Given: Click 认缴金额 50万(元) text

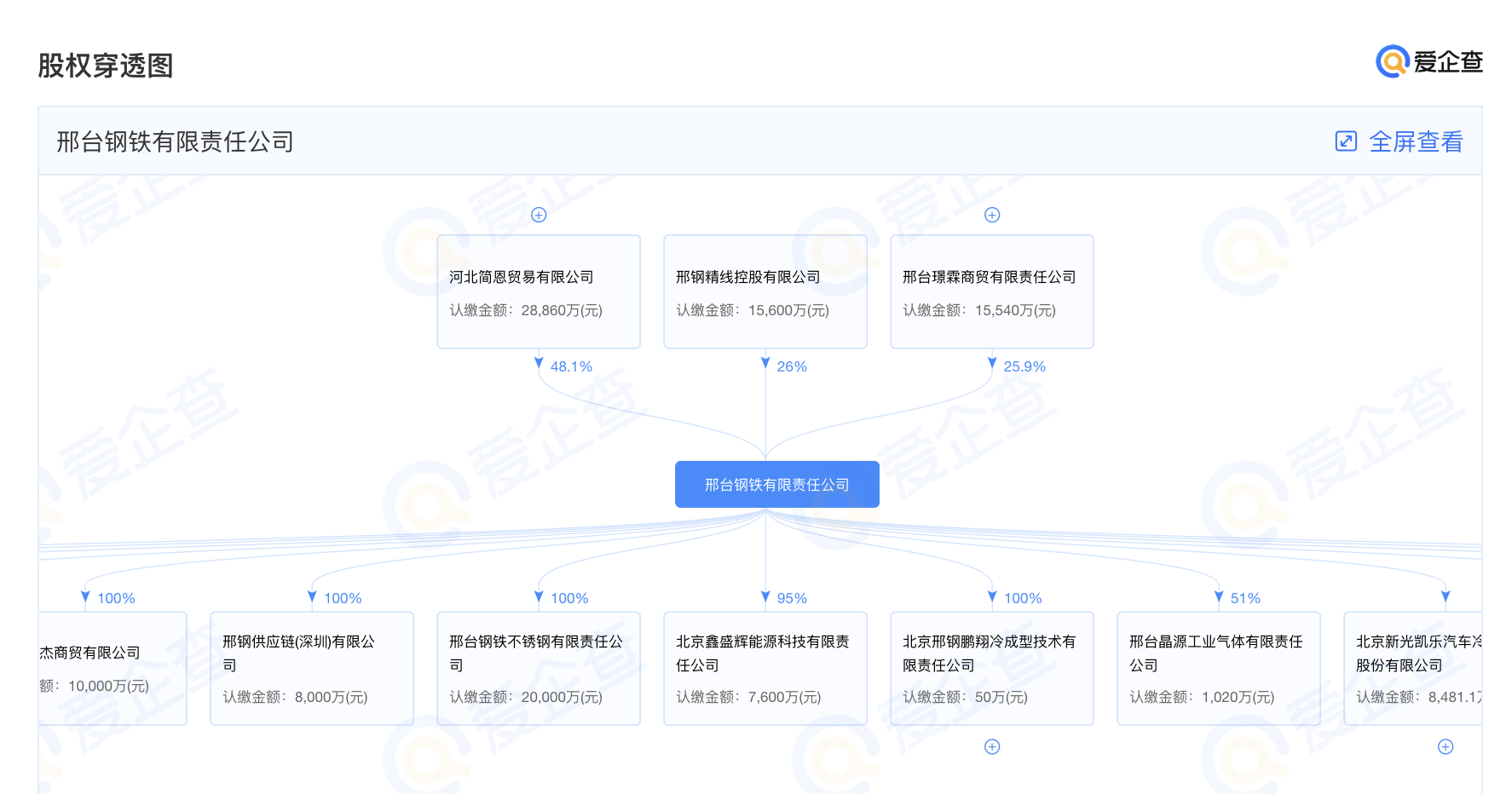Looking at the screenshot, I should pyautogui.click(x=965, y=697).
